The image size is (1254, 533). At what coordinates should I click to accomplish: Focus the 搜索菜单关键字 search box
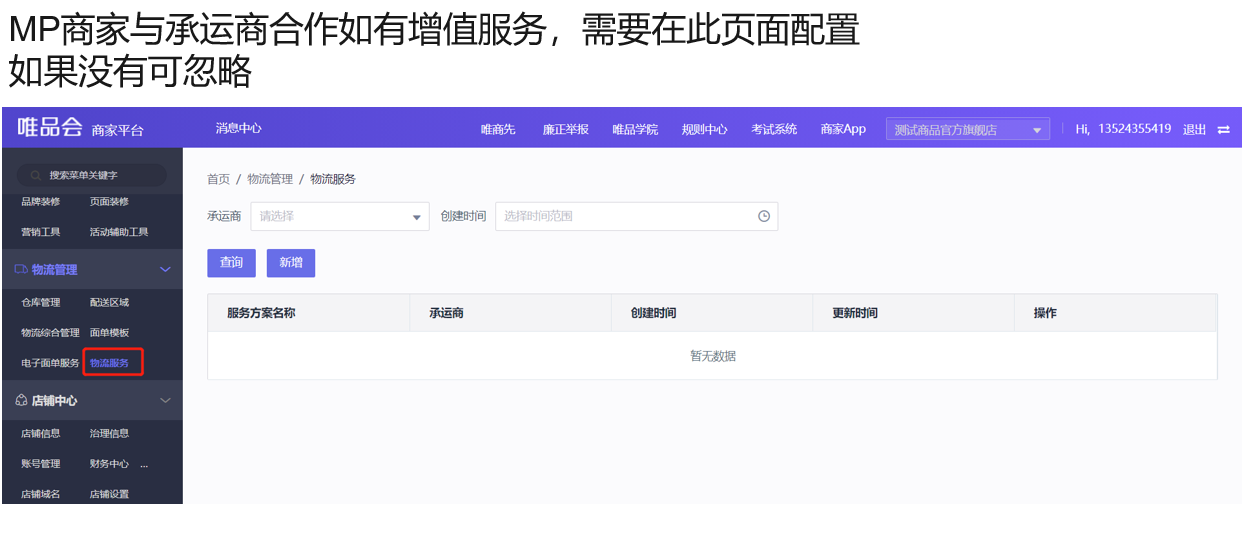92,175
